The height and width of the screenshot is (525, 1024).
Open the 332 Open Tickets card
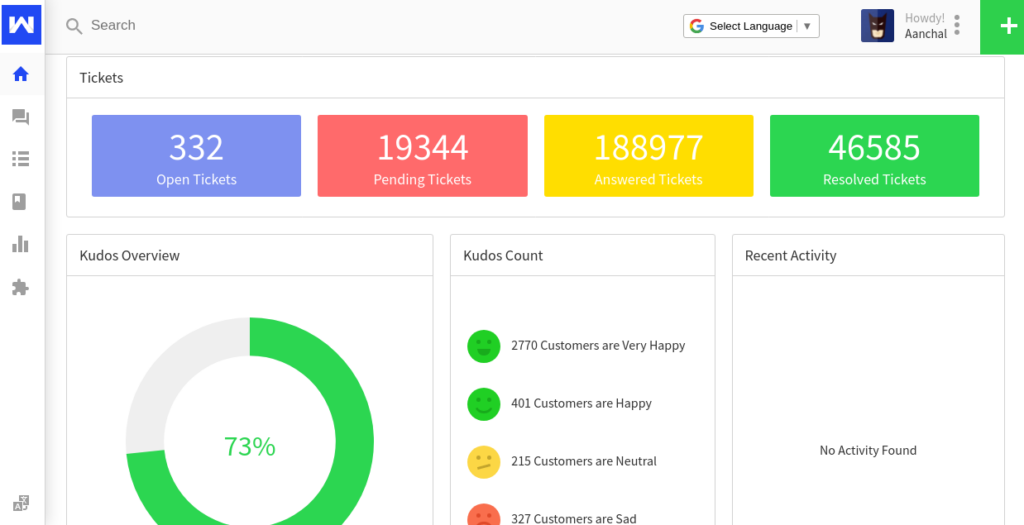196,156
